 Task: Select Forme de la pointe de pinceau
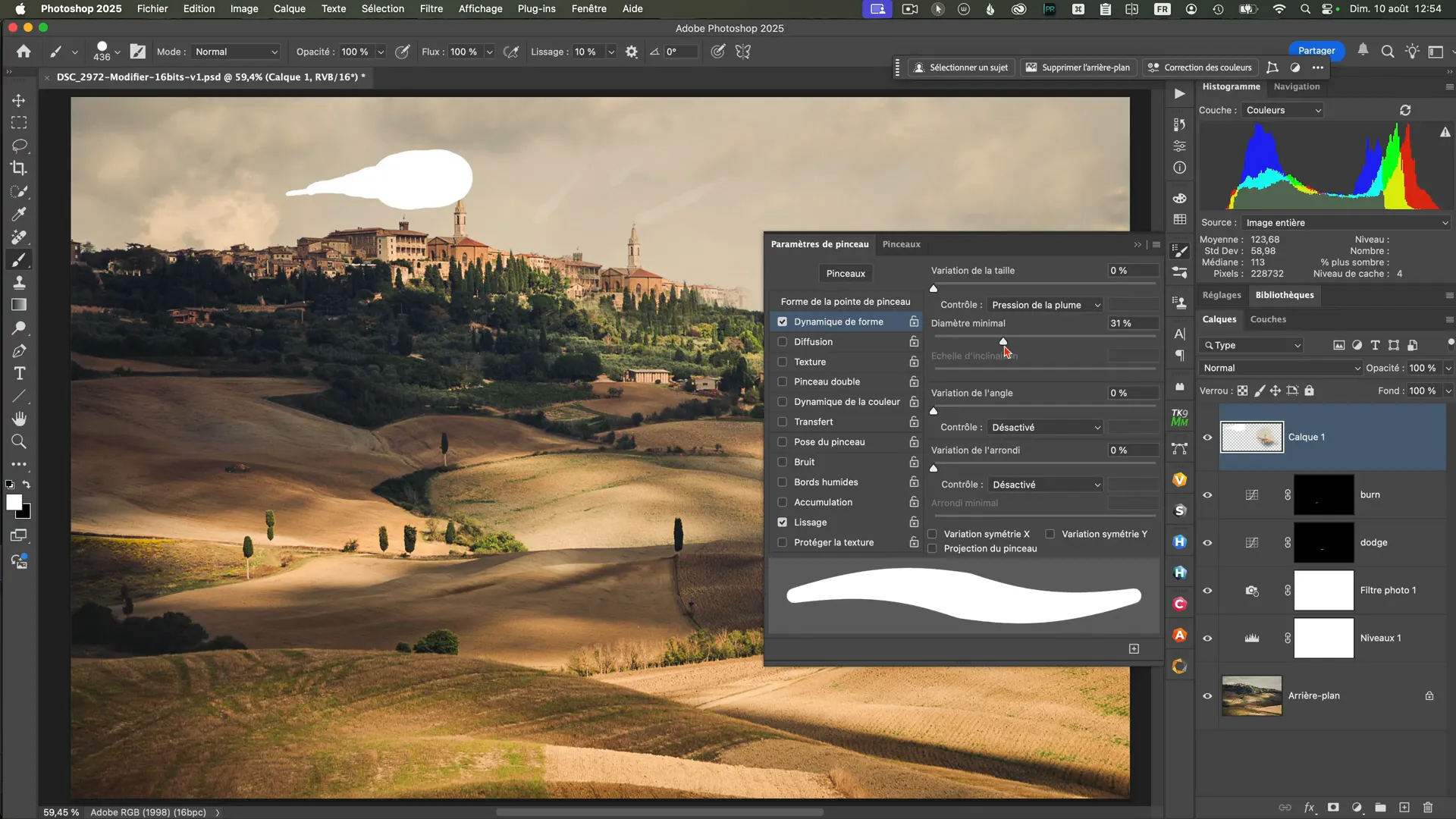846,301
